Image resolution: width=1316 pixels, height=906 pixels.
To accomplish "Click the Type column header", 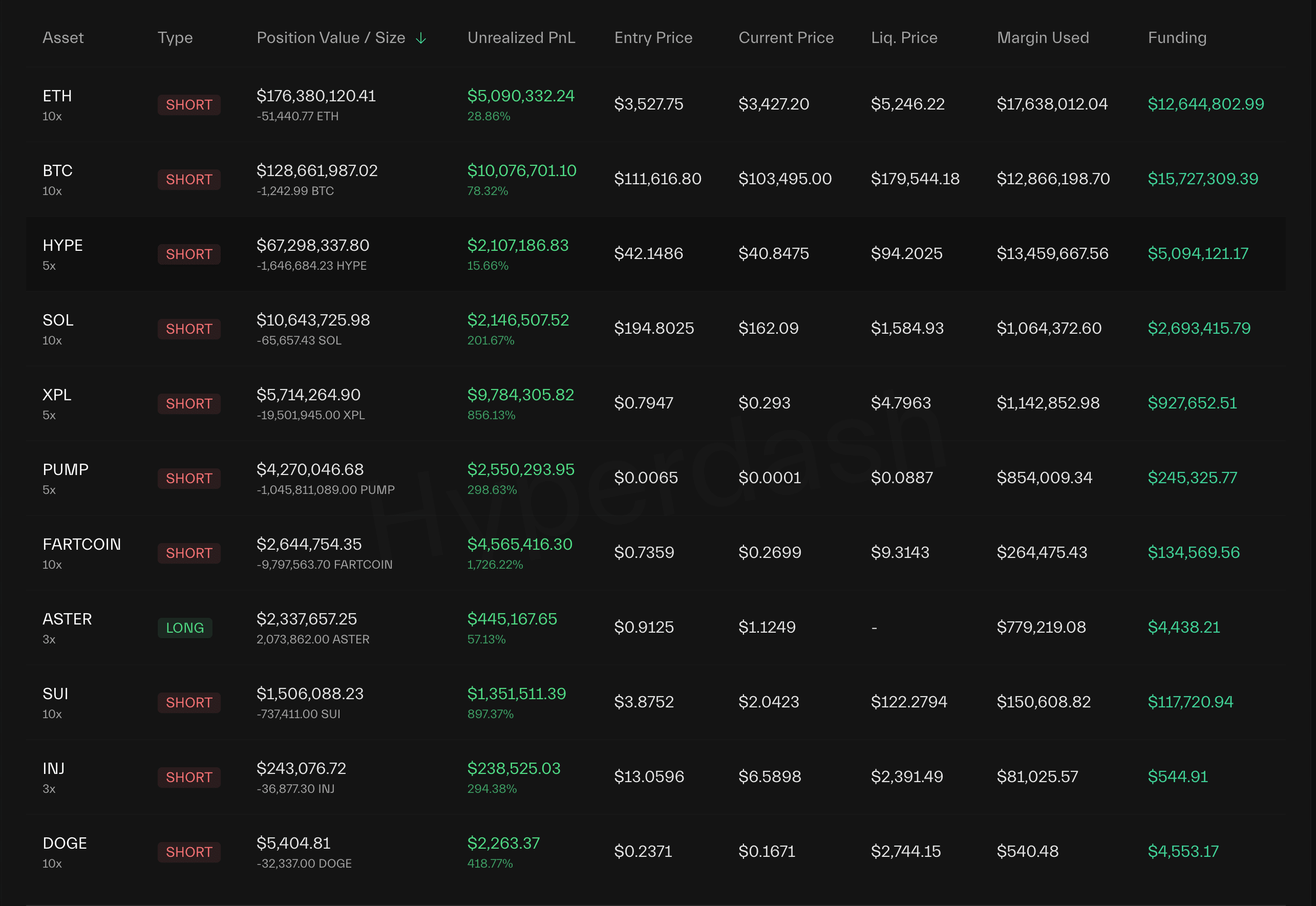I will click(175, 38).
